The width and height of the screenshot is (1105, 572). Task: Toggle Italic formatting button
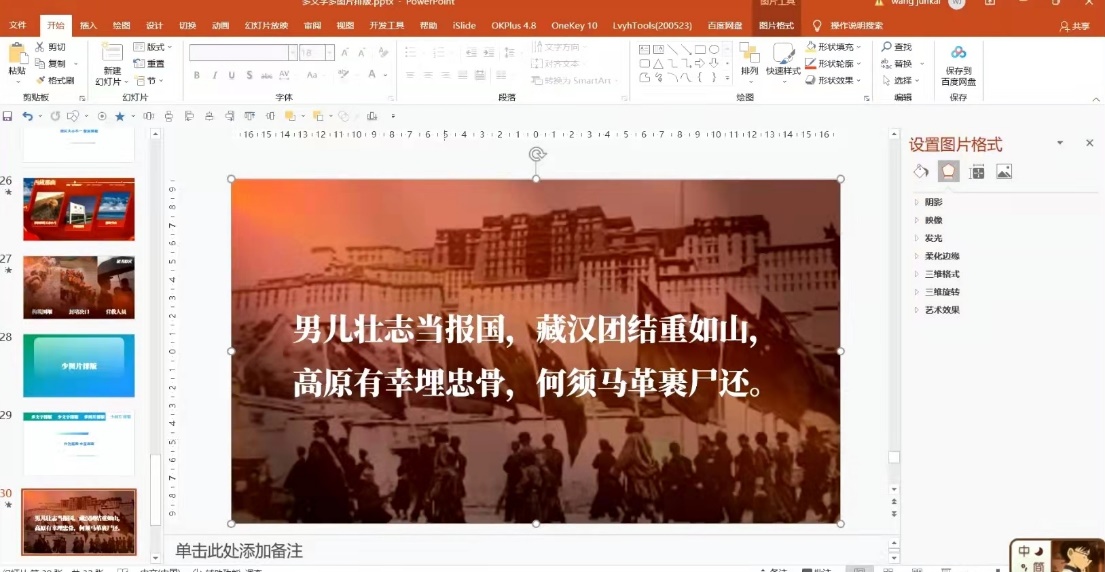click(x=214, y=75)
